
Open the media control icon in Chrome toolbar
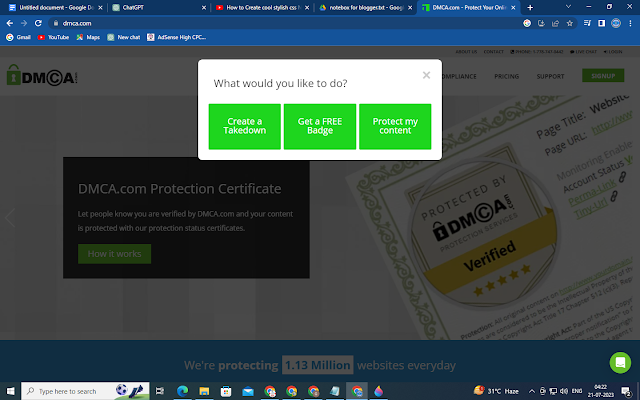coord(587,23)
